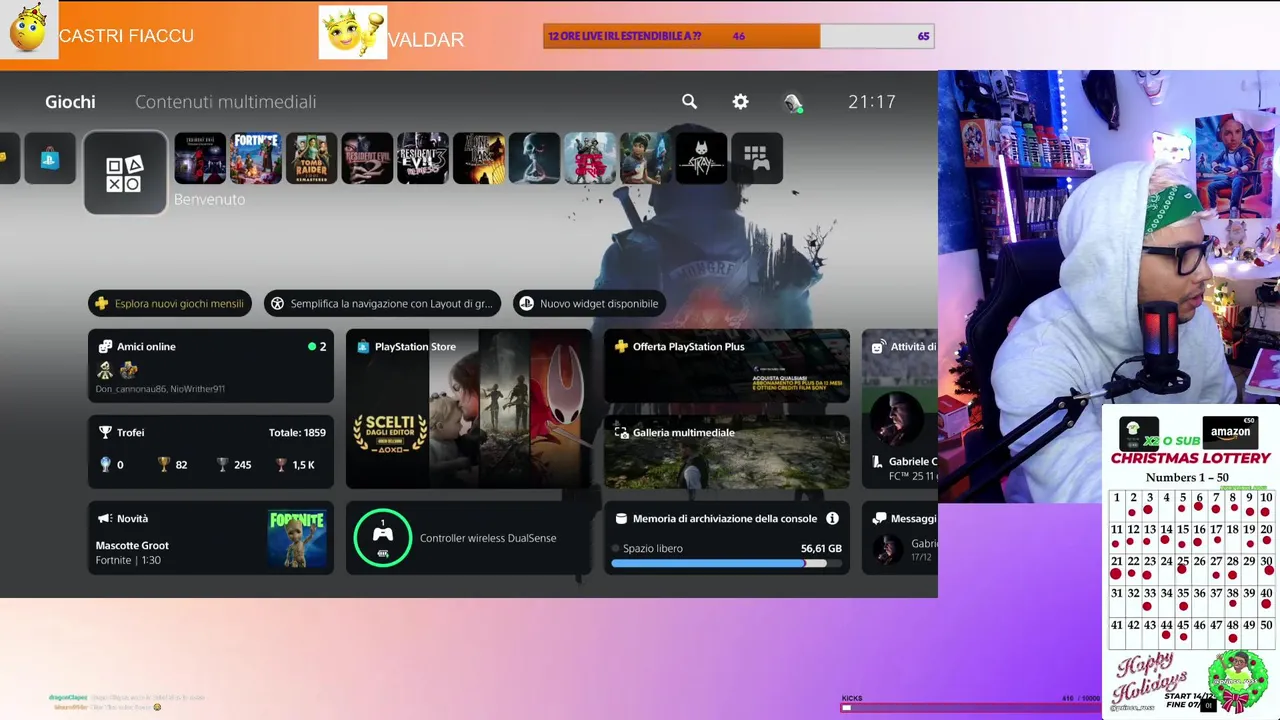Click the search magnifier icon
The image size is (1280, 720).
pos(689,101)
